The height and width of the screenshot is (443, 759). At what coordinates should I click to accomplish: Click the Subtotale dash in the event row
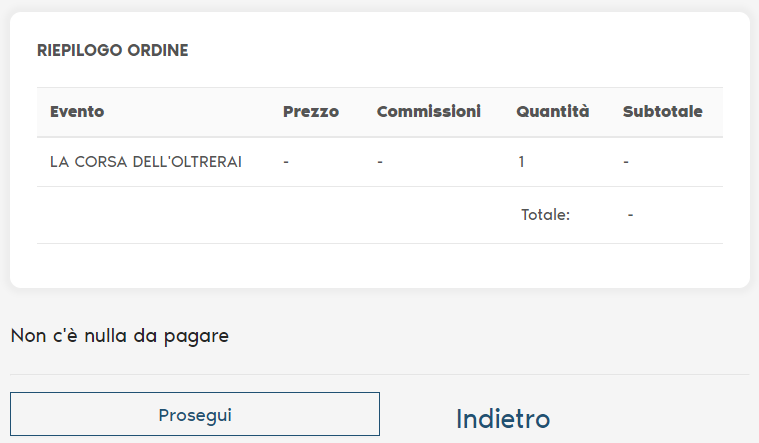(x=626, y=161)
